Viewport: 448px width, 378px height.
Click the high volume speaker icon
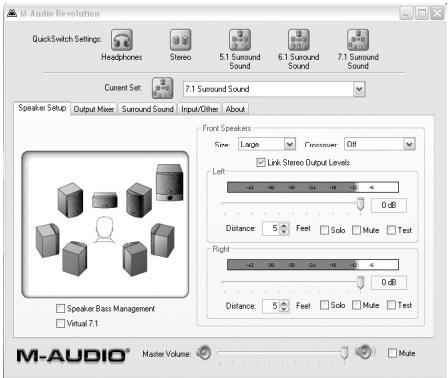pos(365,352)
